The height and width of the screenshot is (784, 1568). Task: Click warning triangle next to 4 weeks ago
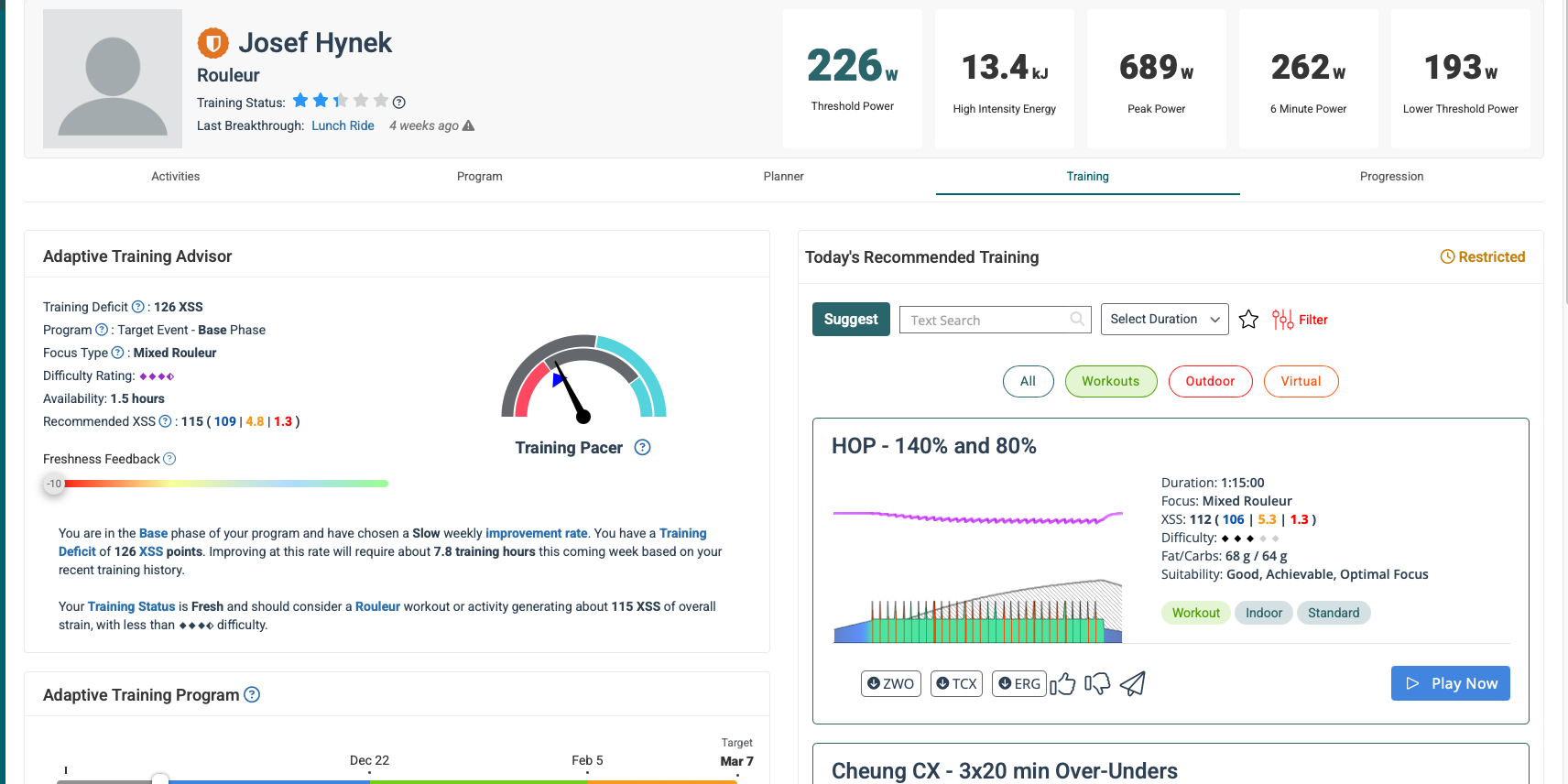469,125
